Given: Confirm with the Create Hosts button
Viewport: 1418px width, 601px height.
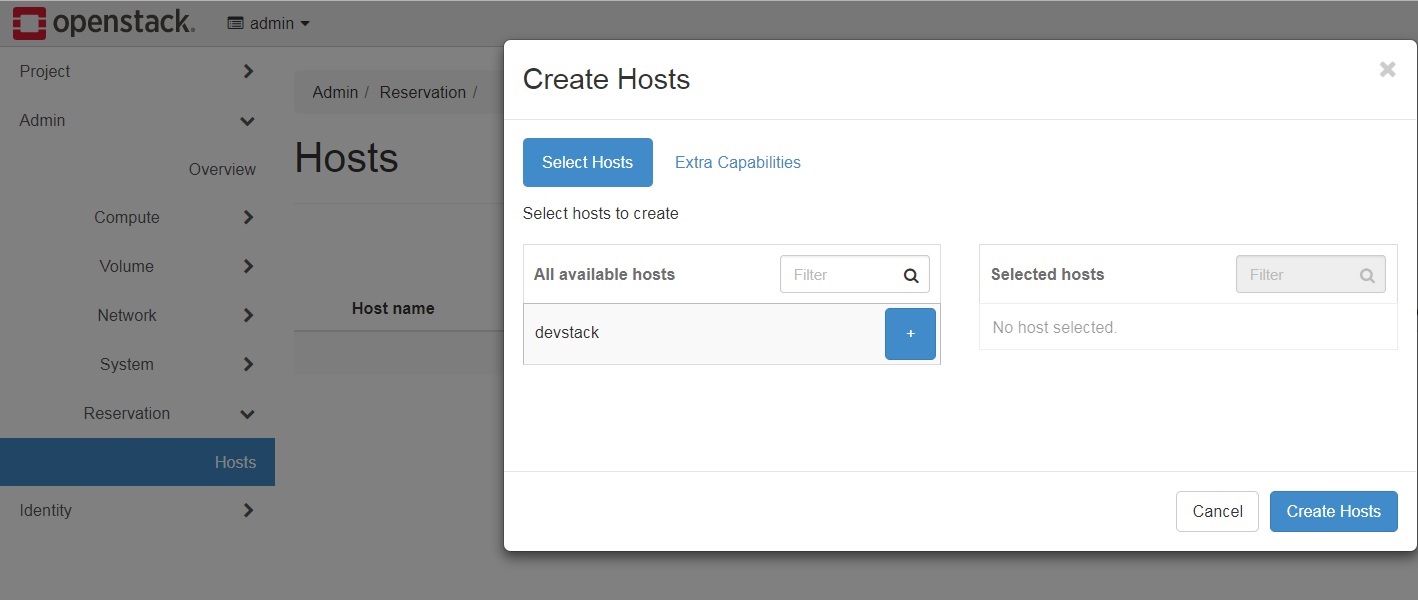Looking at the screenshot, I should 1334,511.
